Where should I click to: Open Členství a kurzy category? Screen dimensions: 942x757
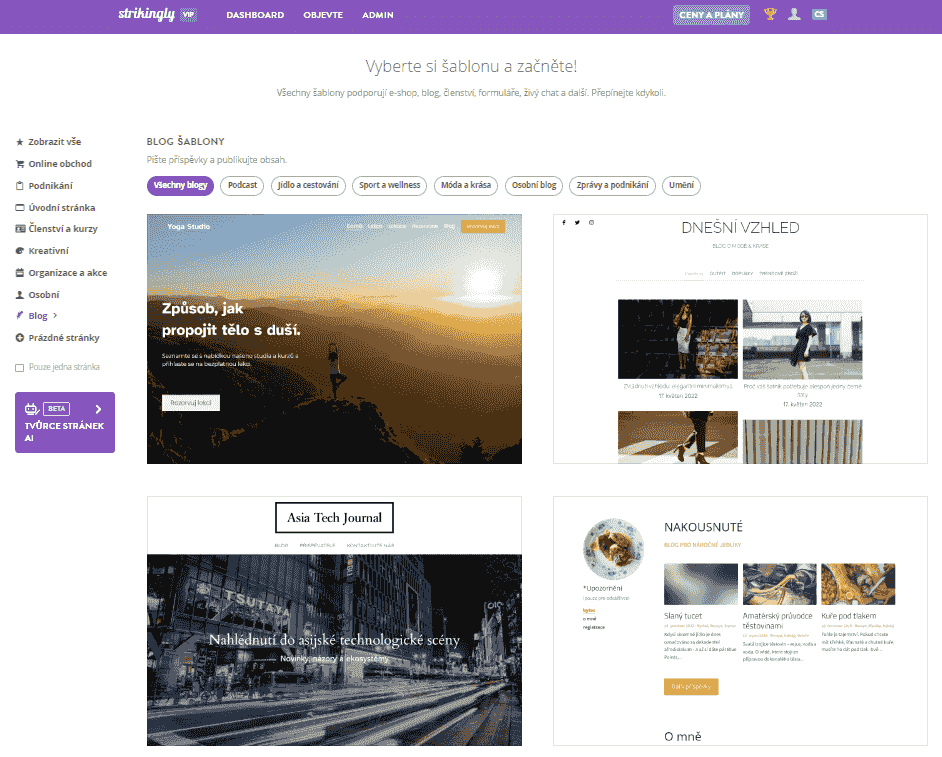[x=63, y=228]
